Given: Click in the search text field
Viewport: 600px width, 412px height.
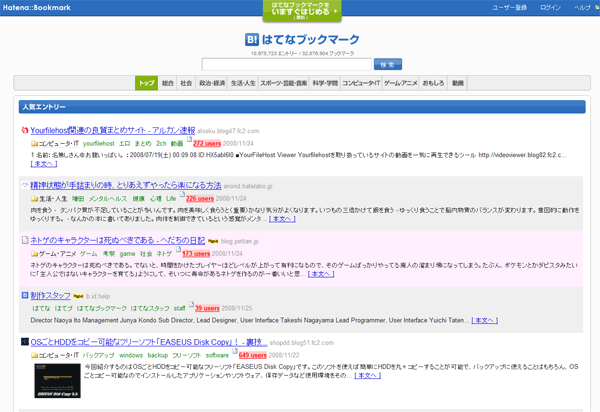Looking at the screenshot, I should click(x=287, y=64).
